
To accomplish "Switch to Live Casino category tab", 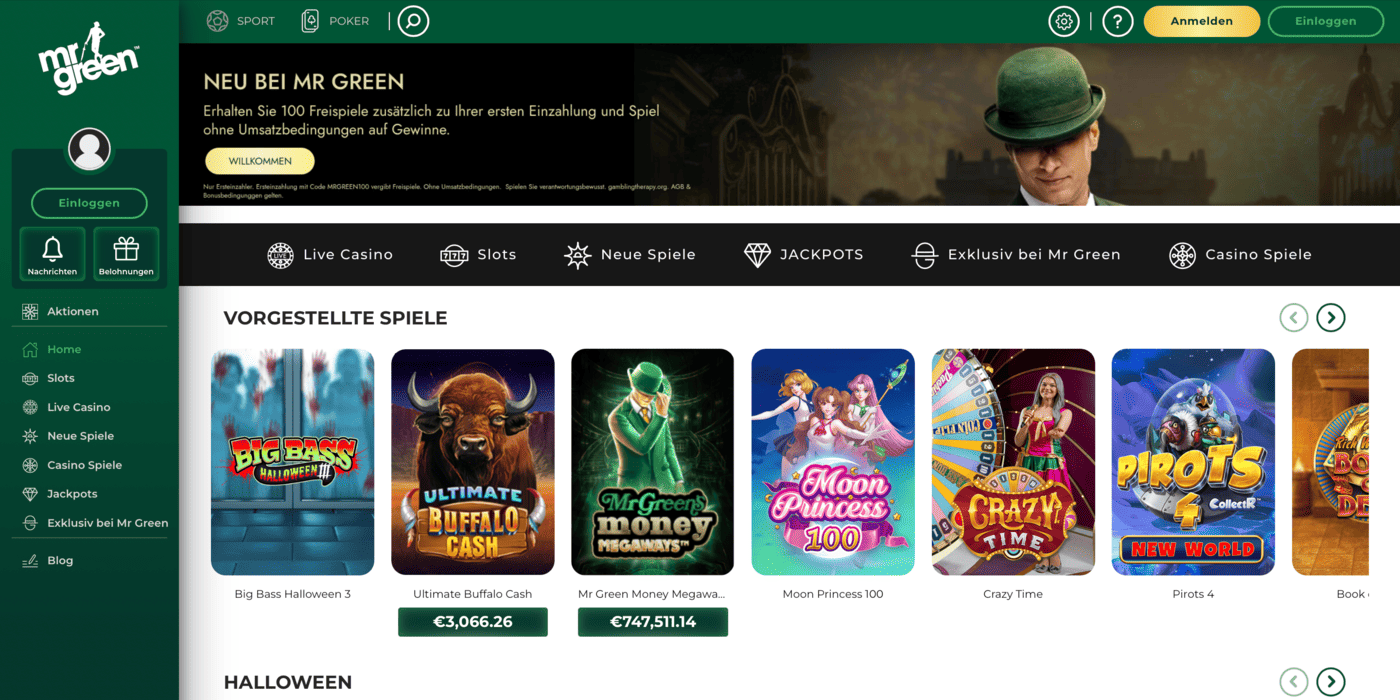I will point(330,255).
